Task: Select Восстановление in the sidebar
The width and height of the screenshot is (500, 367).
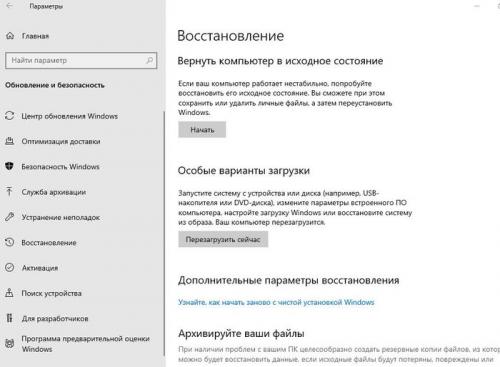Action: [x=49, y=243]
